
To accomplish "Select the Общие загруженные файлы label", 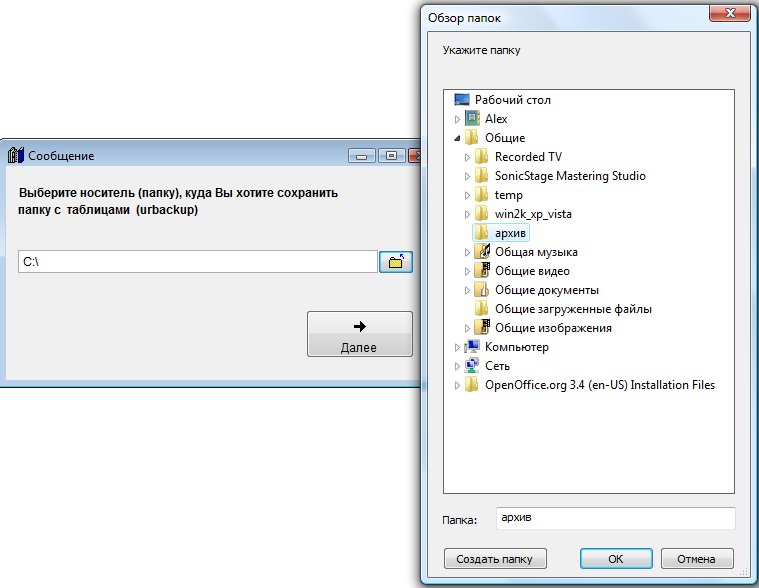I will [573, 308].
